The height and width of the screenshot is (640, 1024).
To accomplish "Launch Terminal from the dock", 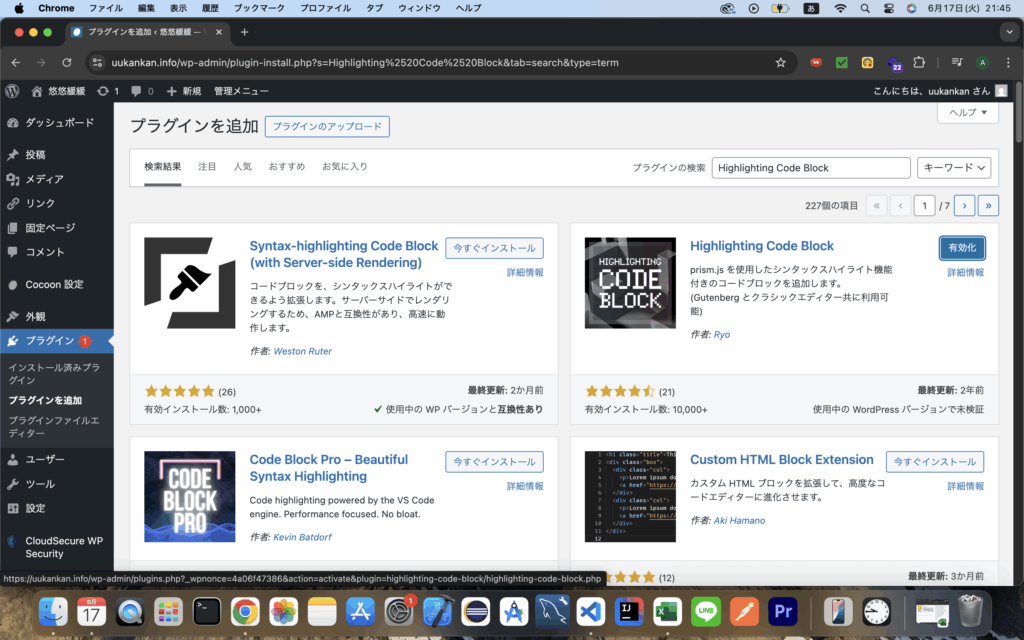I will [207, 611].
